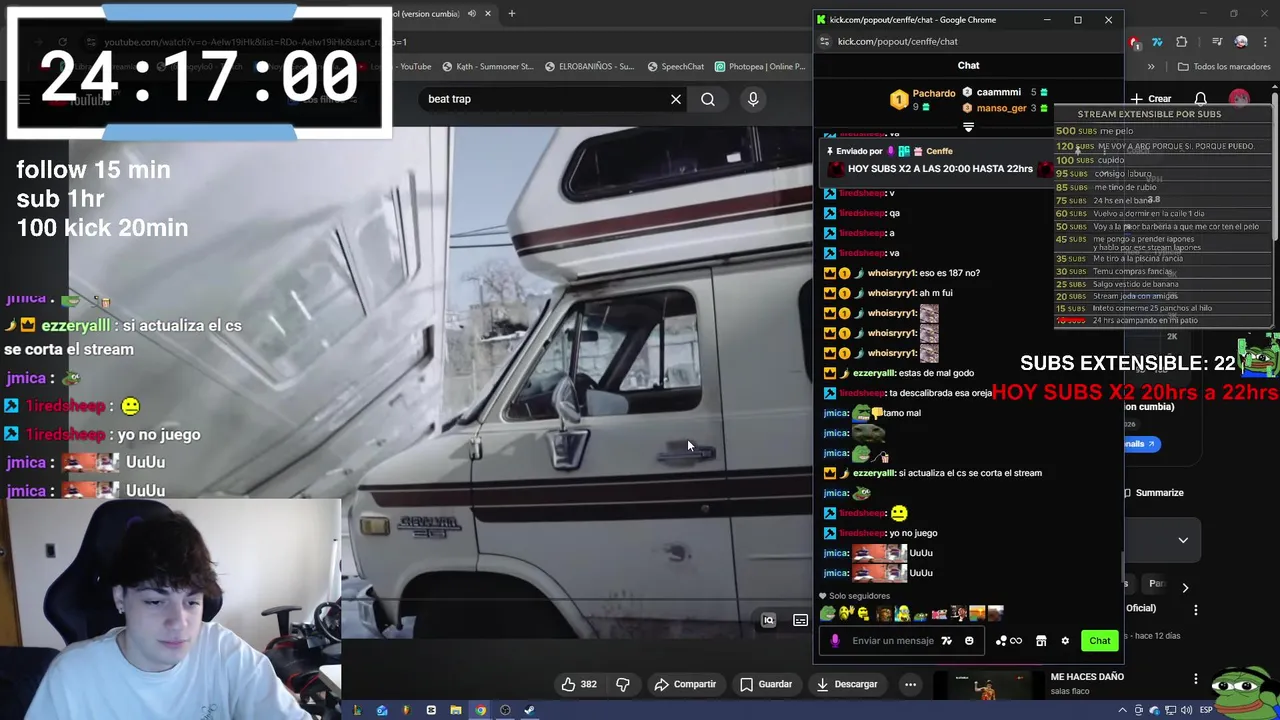Mute the YouTube tab audio icon

(x=472, y=14)
